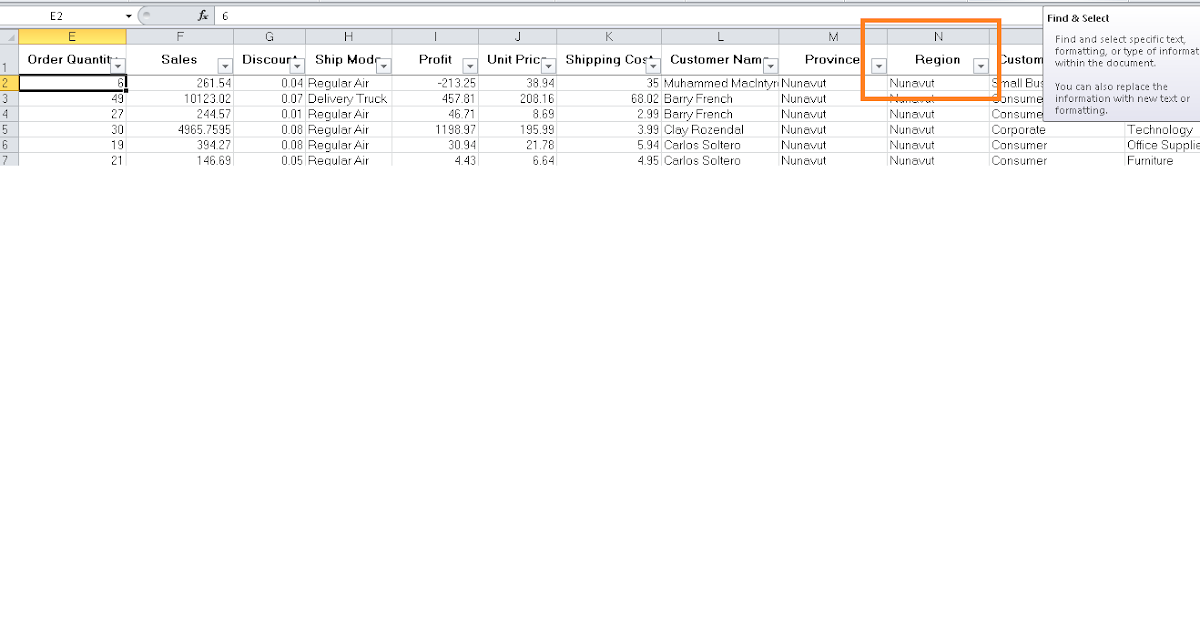1200x630 pixels.
Task: Select the entire sheet via corner button
Action: click(x=10, y=37)
